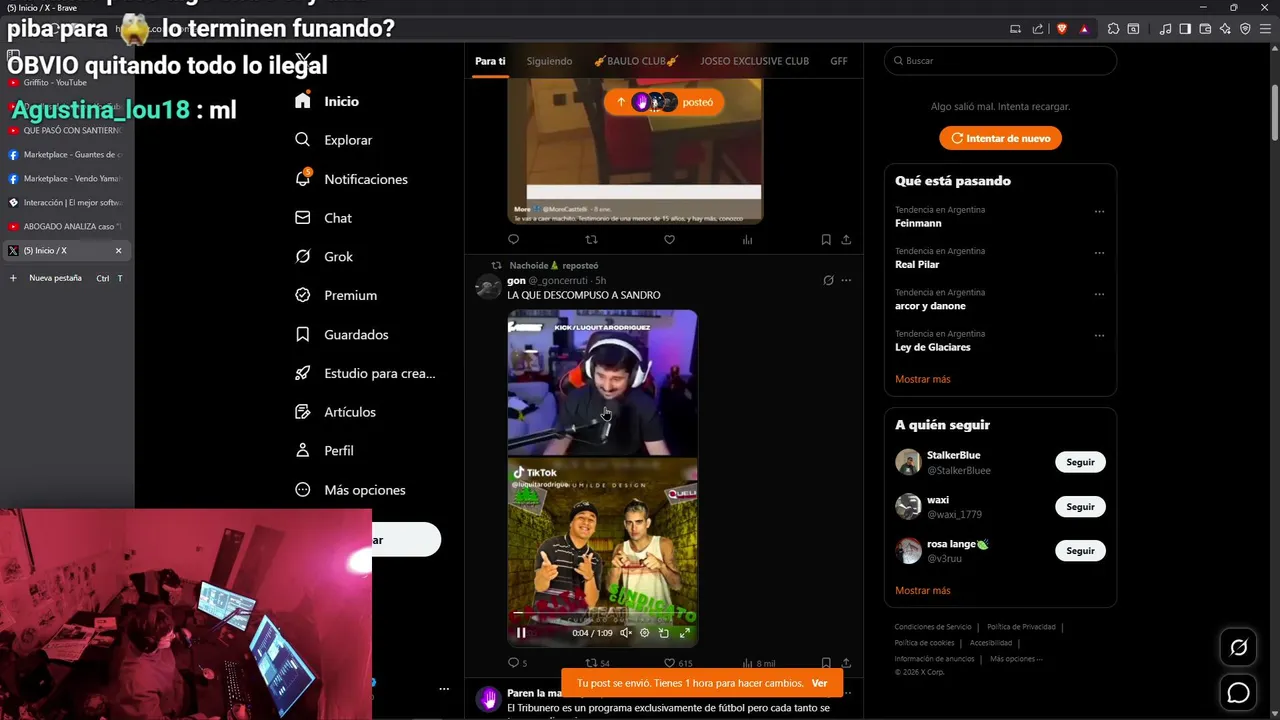Pause the playing video
The image size is (1280, 720).
521,633
